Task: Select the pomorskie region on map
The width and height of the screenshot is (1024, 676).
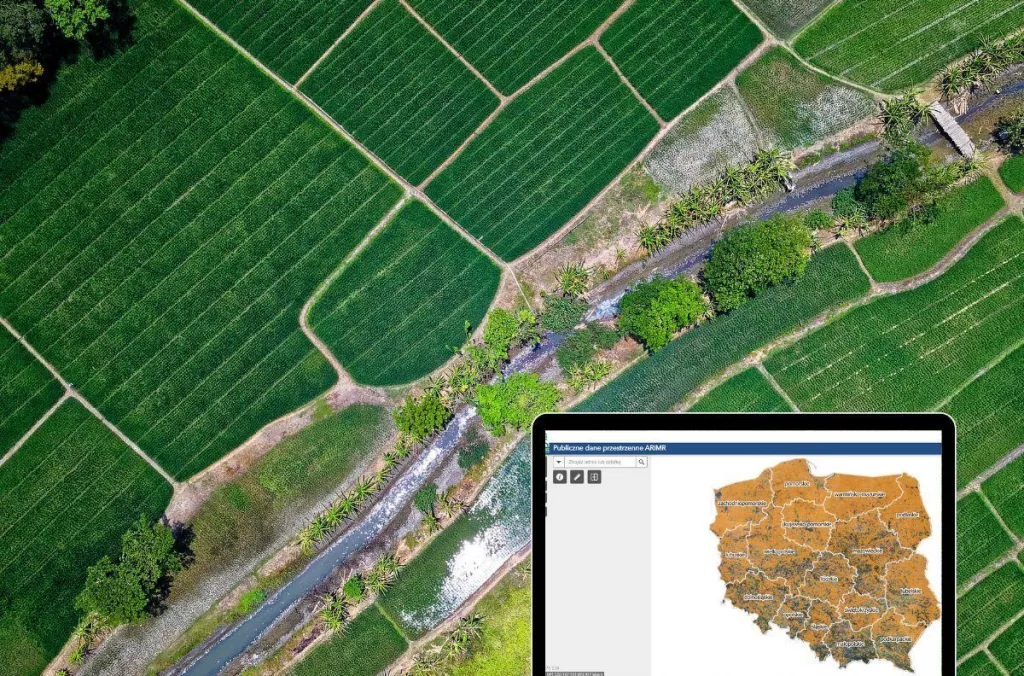Action: pos(797,483)
